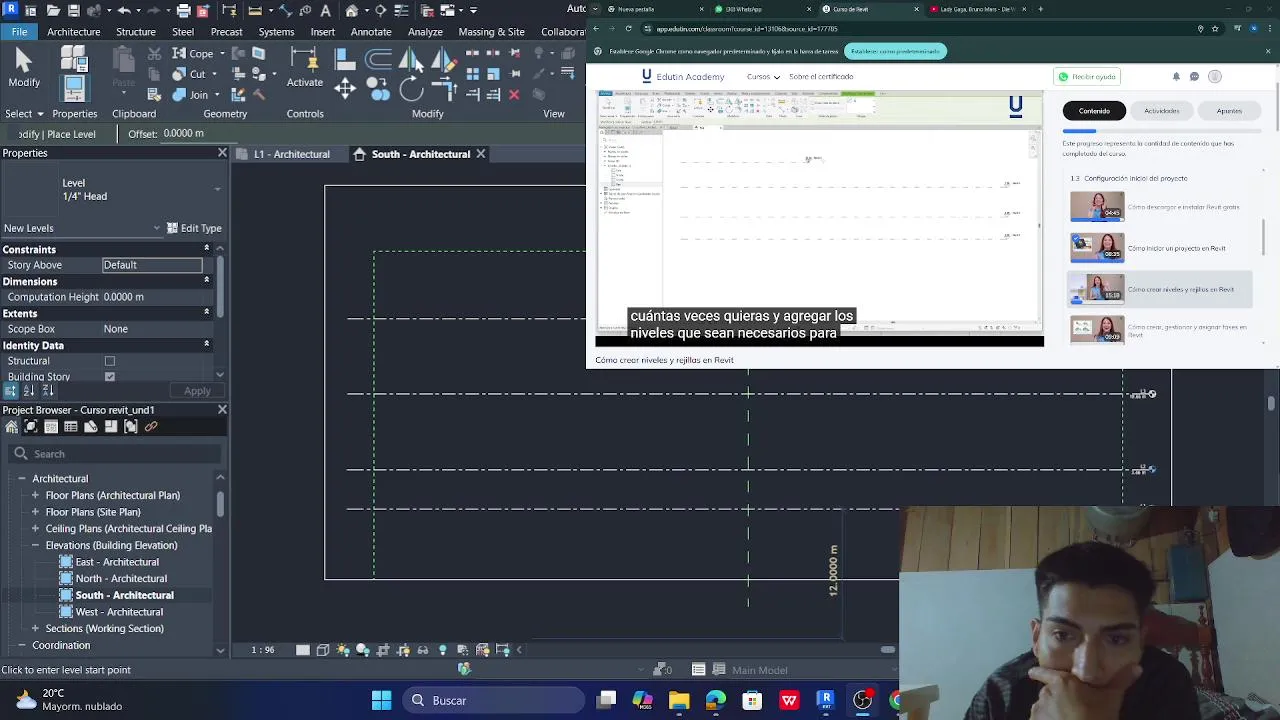
Task: Click the Print icon in quick access toolbar
Action: coord(184,10)
